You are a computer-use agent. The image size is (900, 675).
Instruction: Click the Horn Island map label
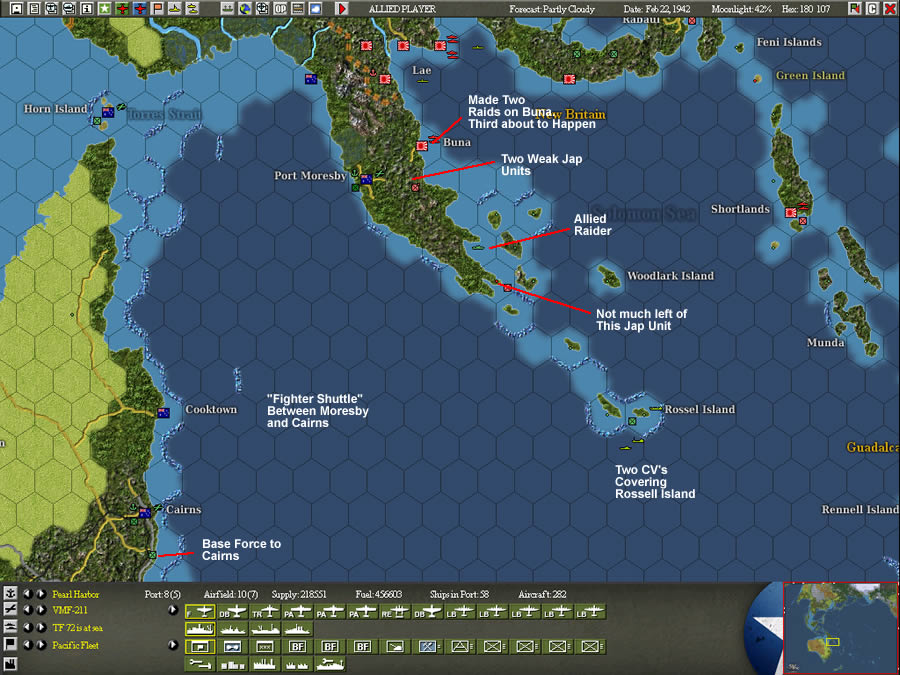[x=56, y=108]
